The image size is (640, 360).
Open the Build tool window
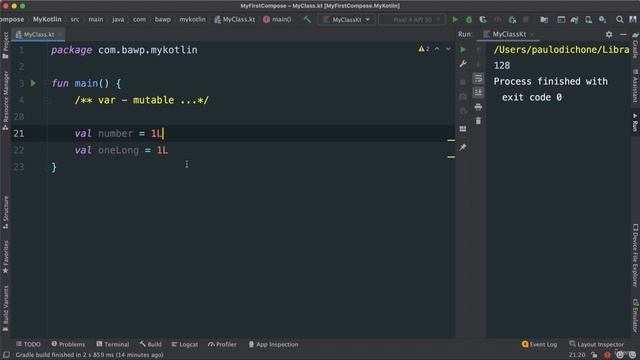[151, 344]
